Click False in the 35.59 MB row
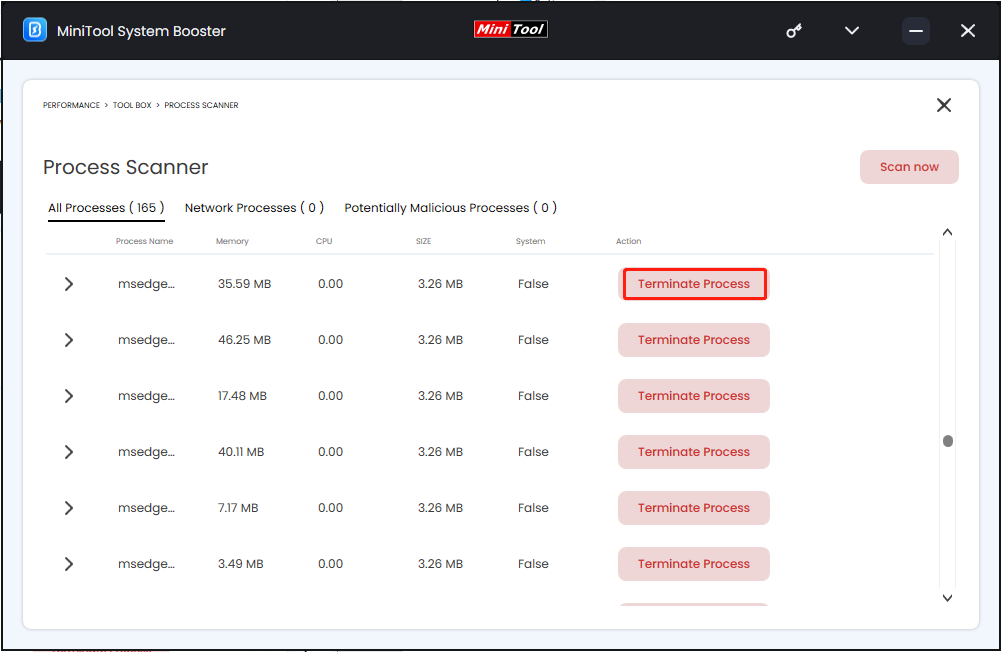Screen dimensions: 1001x652 (533, 284)
